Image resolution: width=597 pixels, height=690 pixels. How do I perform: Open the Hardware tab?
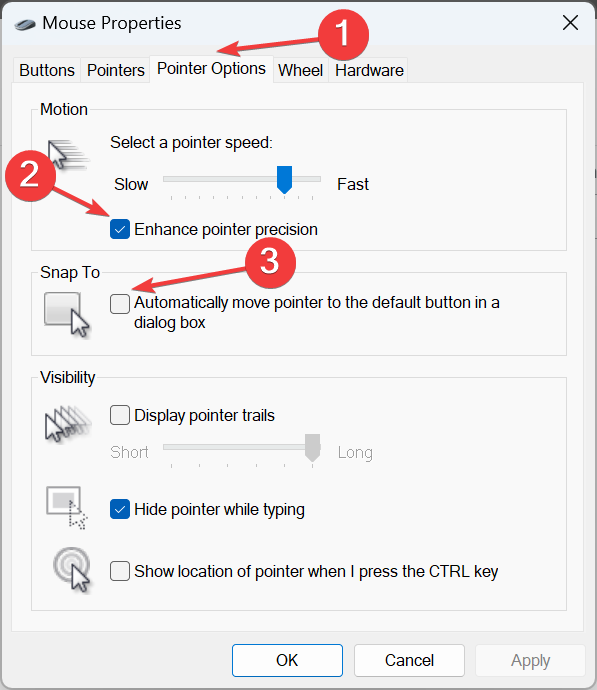pos(369,70)
